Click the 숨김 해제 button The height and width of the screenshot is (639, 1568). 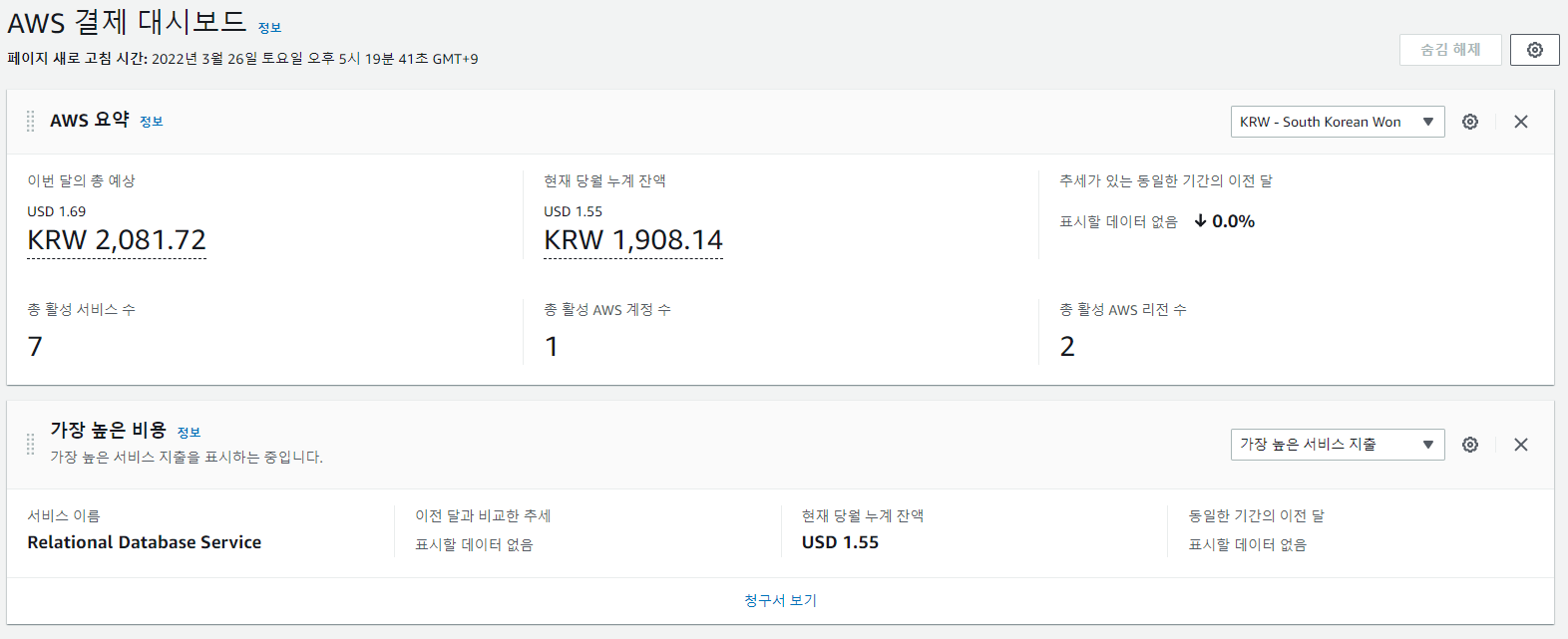(1449, 49)
